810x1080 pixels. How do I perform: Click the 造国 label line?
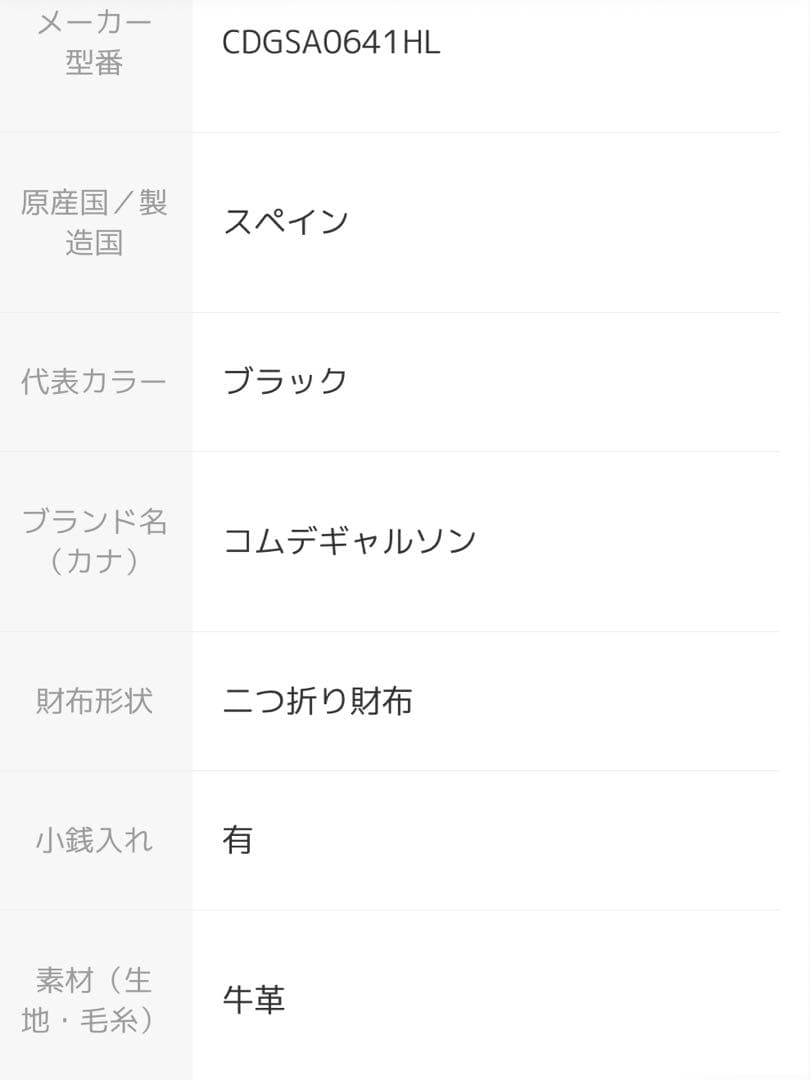(94, 242)
